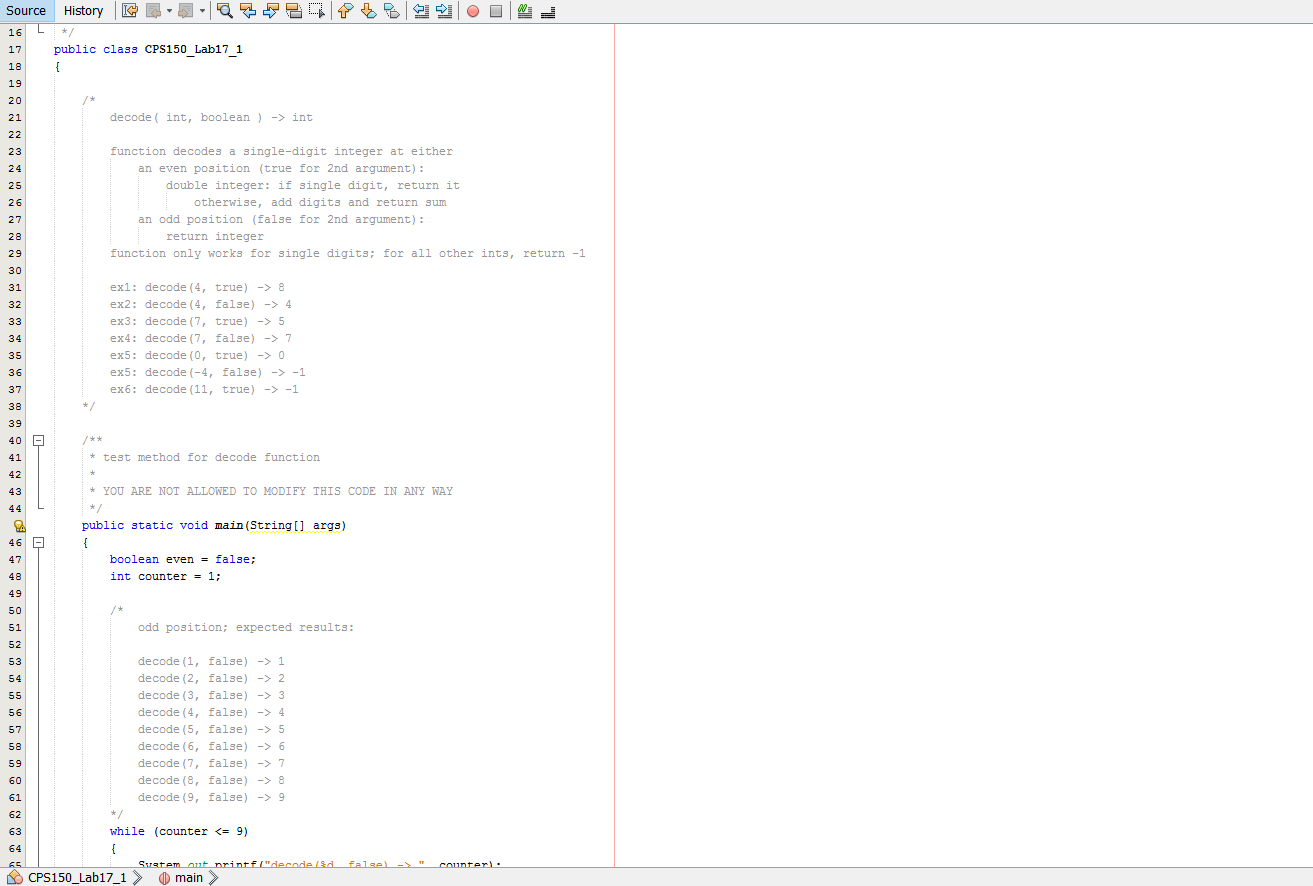Jump to Previous Bookmark
Screen dimensions: 1313x886
tap(345, 11)
